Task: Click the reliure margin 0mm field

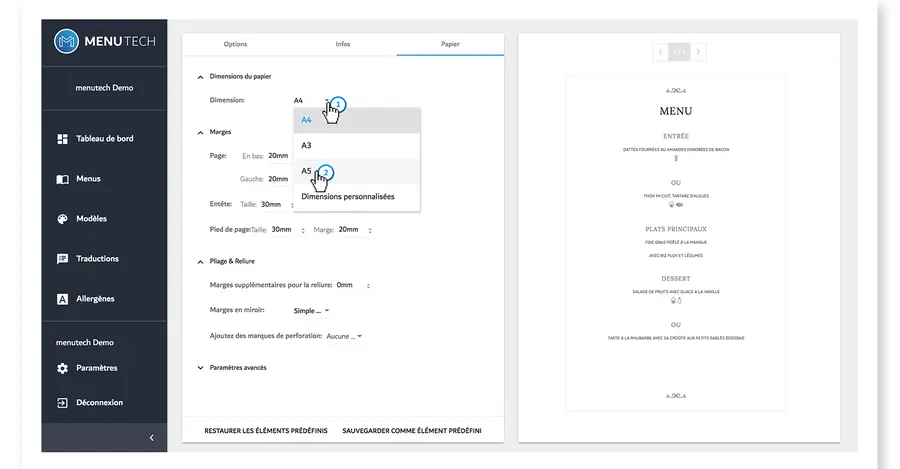Action: click(x=351, y=285)
